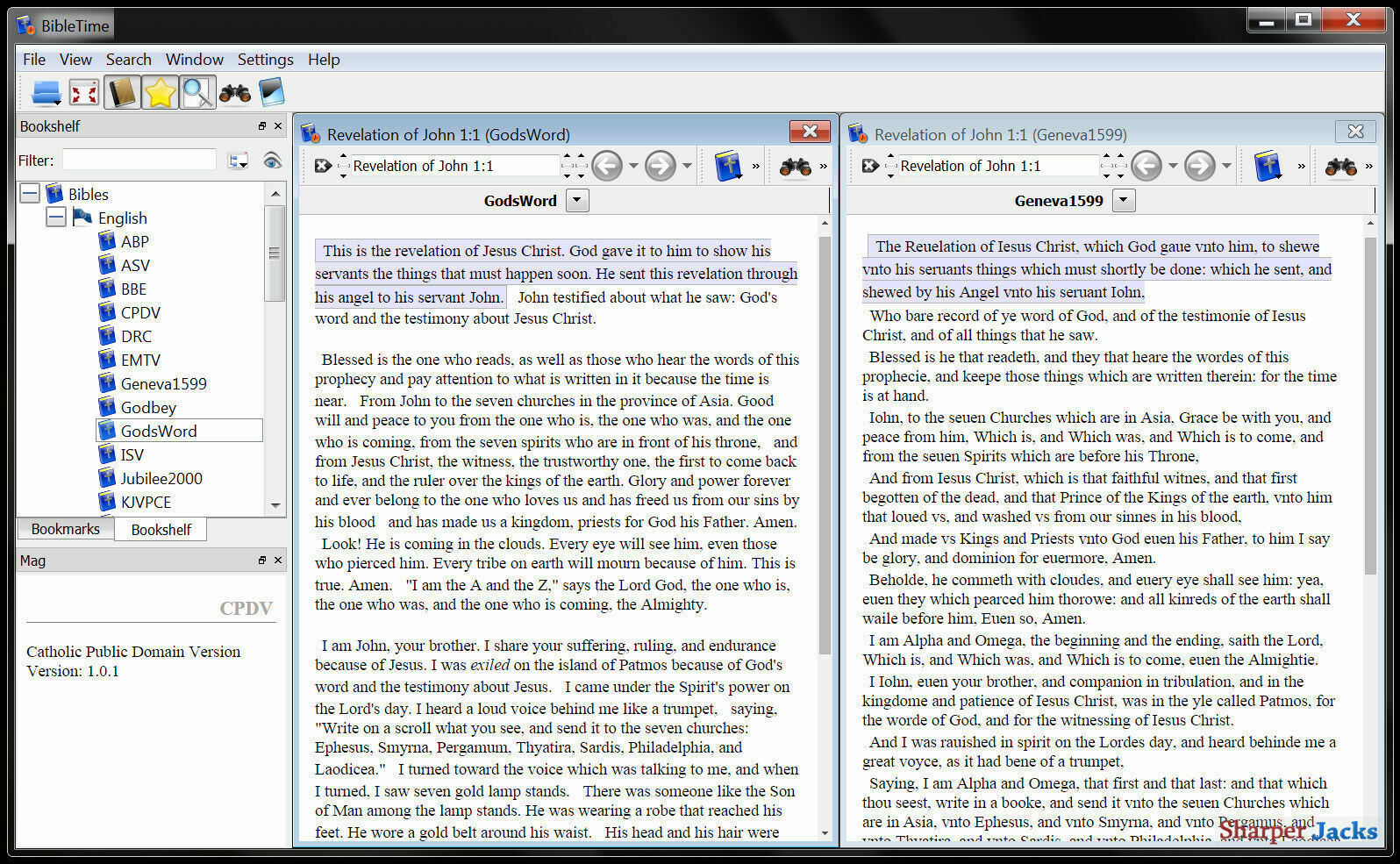Go forward in GodsWord window history
The width and height of the screenshot is (1400, 864).
coord(661,166)
